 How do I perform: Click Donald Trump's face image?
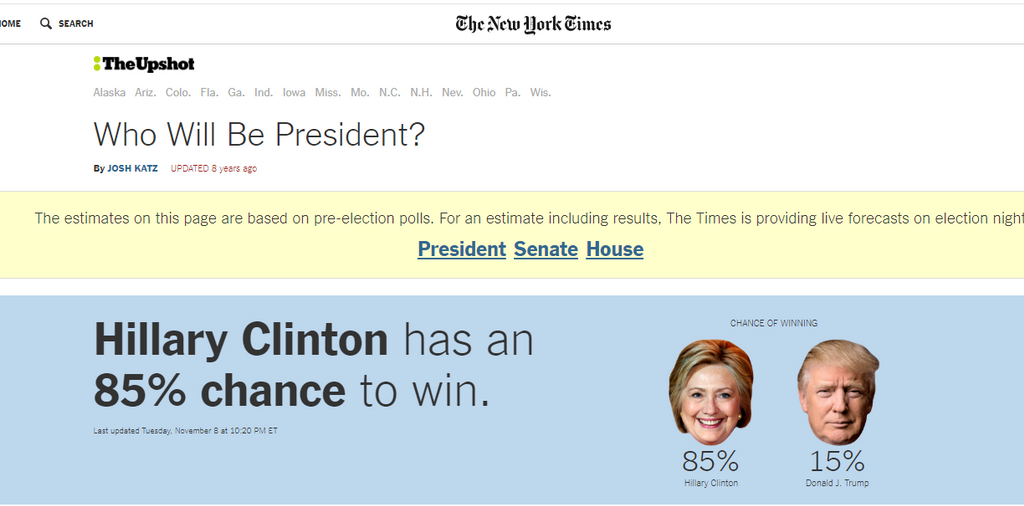838,392
